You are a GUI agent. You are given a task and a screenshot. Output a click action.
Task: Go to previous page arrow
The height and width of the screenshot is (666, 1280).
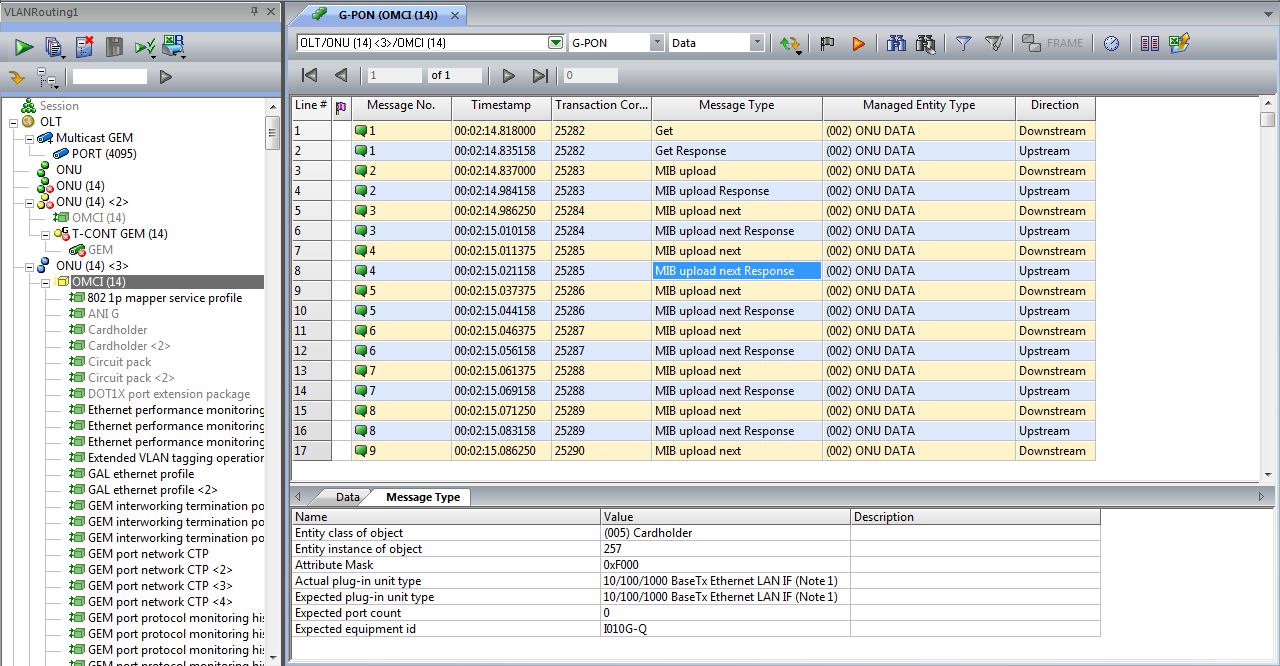341,75
